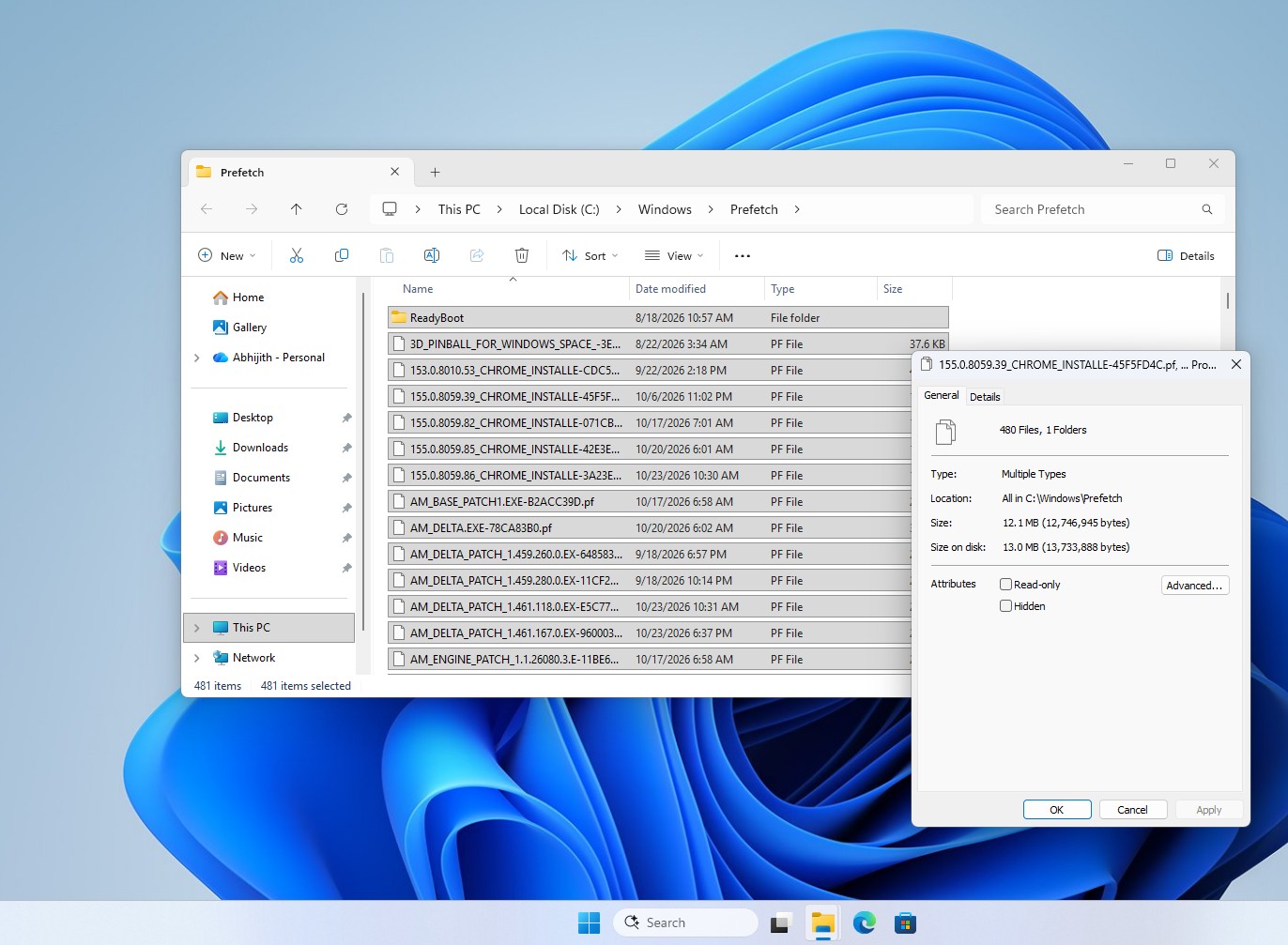1288x945 pixels.
Task: Click OK in Properties dialog
Action: coord(1057,810)
